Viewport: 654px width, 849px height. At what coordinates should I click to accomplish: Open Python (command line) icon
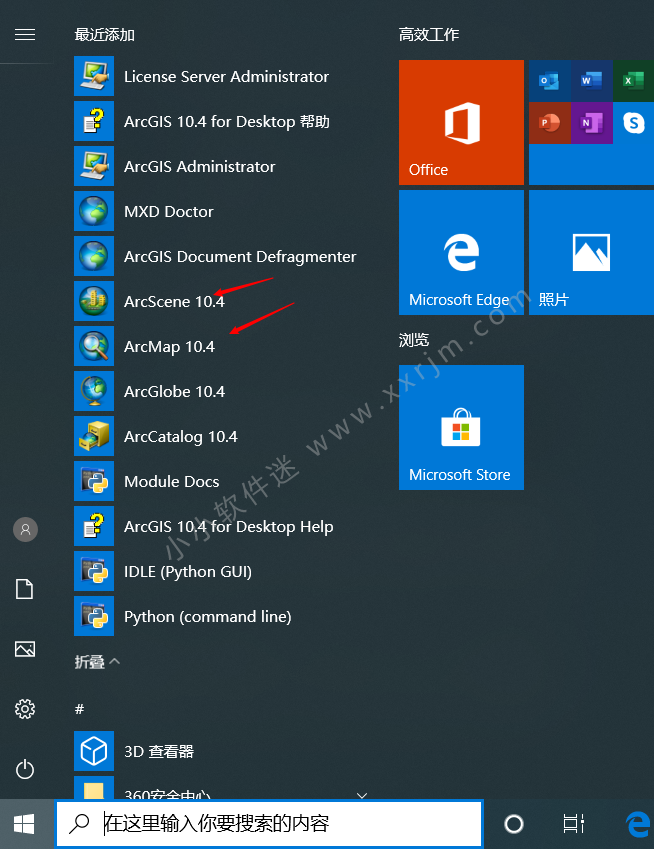pos(94,616)
